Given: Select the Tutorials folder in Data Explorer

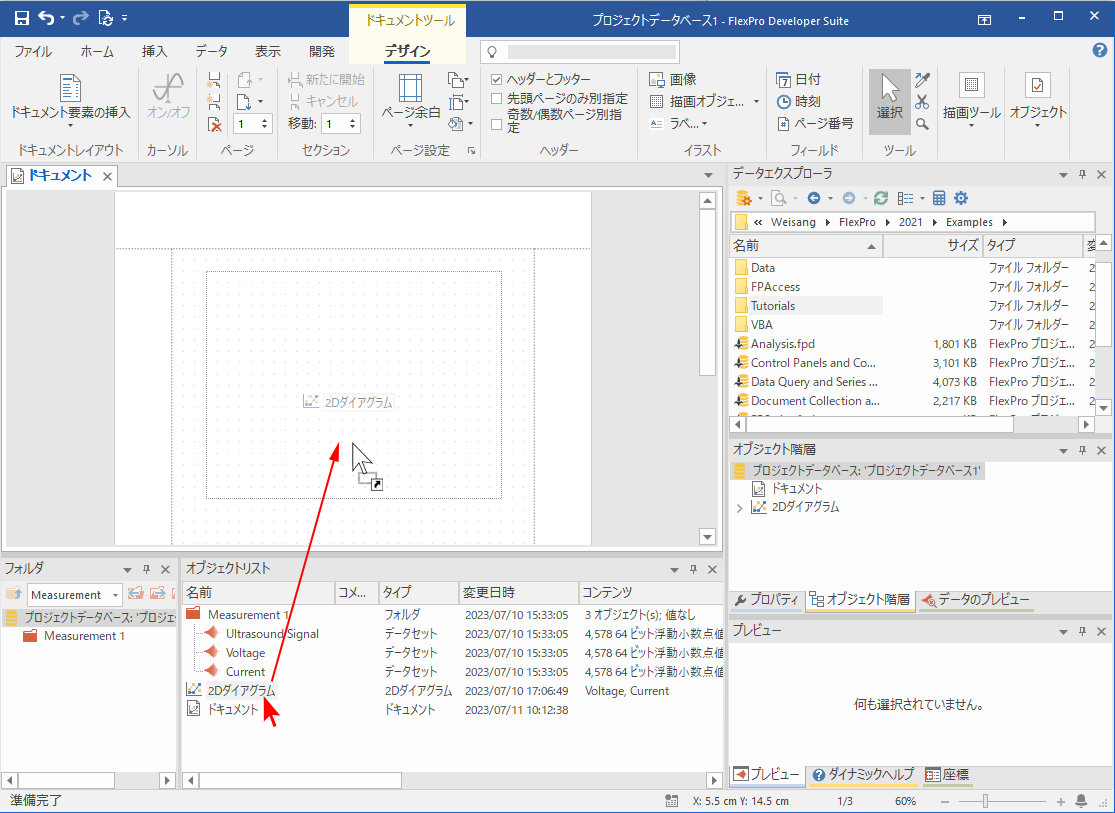Looking at the screenshot, I should pos(772,306).
